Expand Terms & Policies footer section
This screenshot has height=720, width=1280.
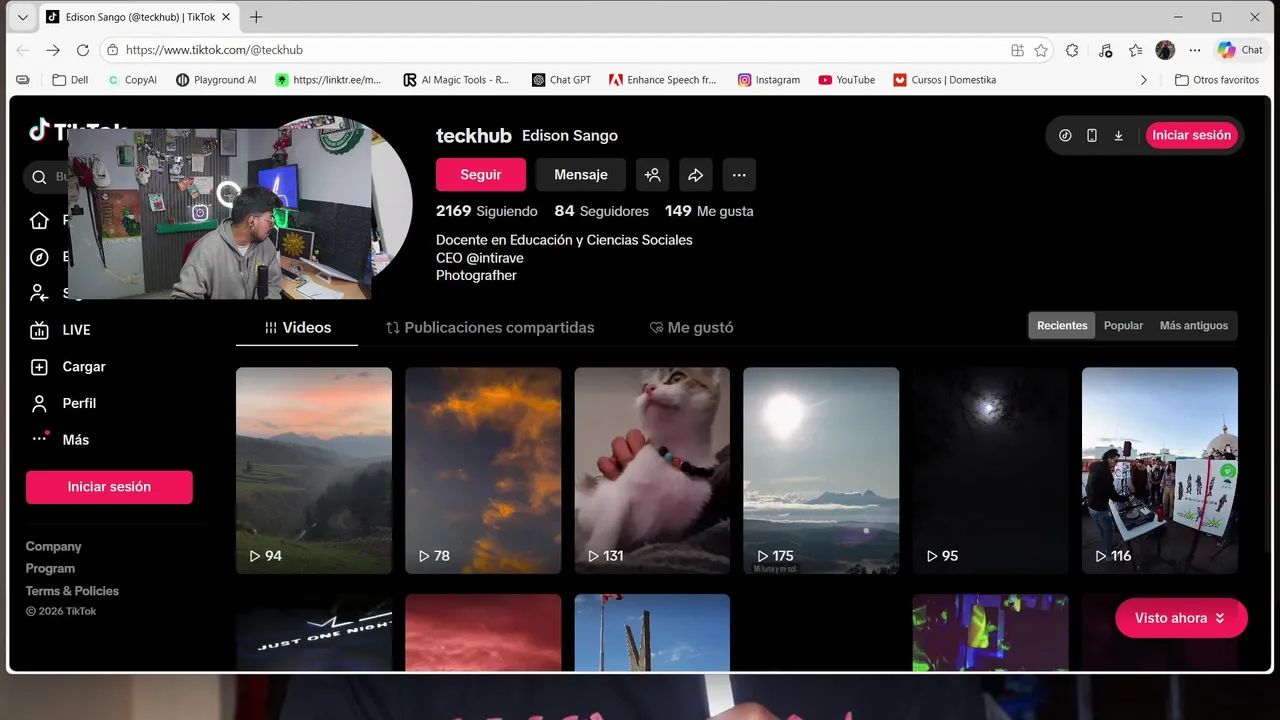tap(72, 591)
